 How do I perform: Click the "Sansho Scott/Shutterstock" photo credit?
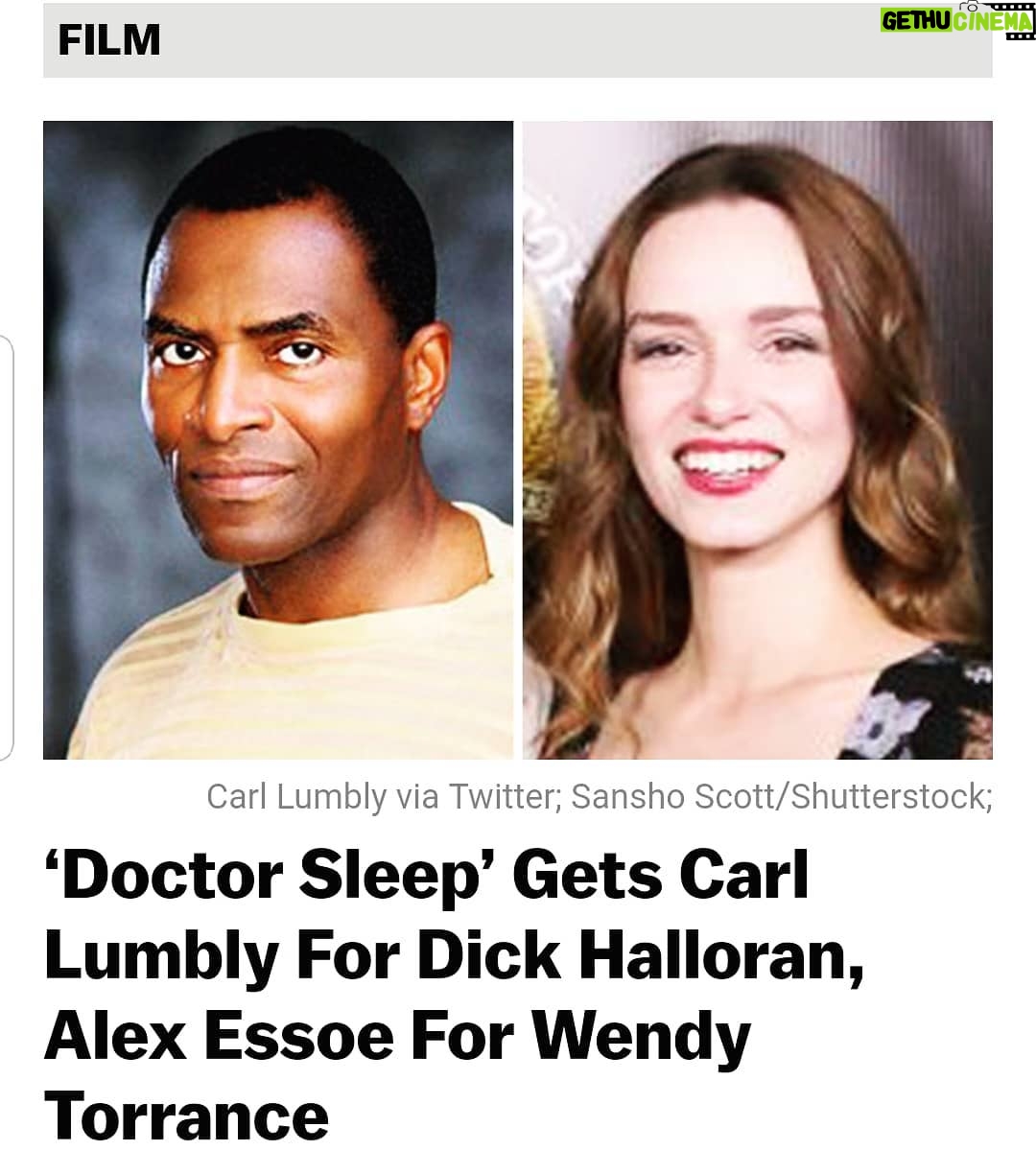coord(779,797)
